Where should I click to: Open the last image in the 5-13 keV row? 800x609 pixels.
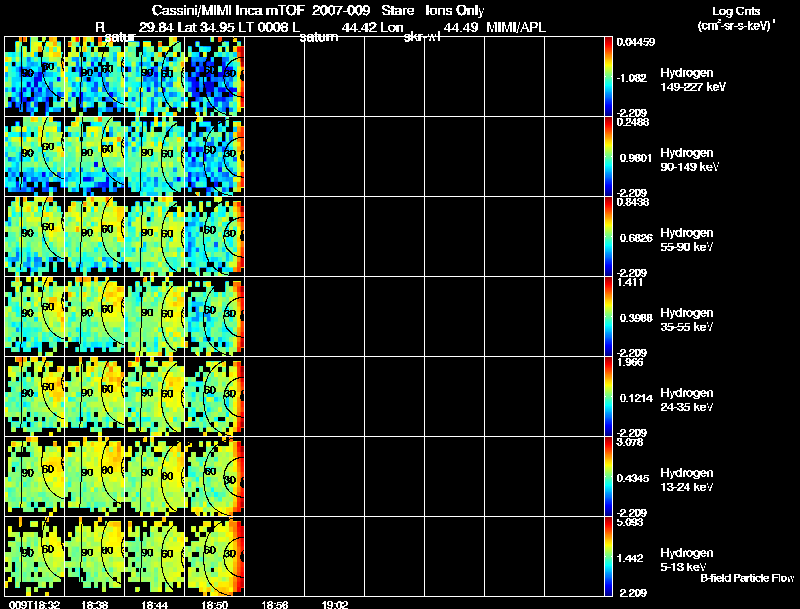pyautogui.click(x=214, y=556)
